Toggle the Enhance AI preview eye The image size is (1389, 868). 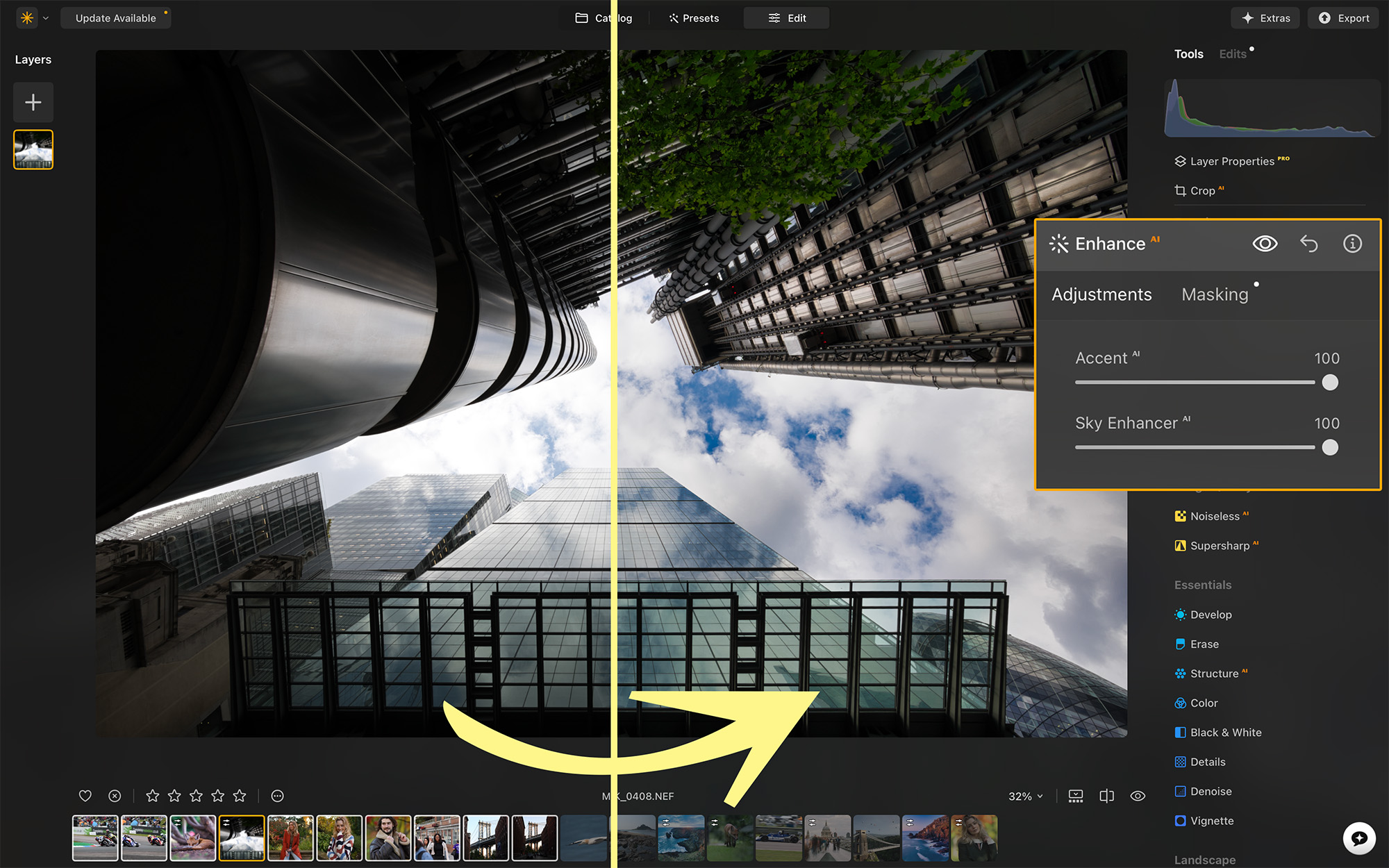1264,244
